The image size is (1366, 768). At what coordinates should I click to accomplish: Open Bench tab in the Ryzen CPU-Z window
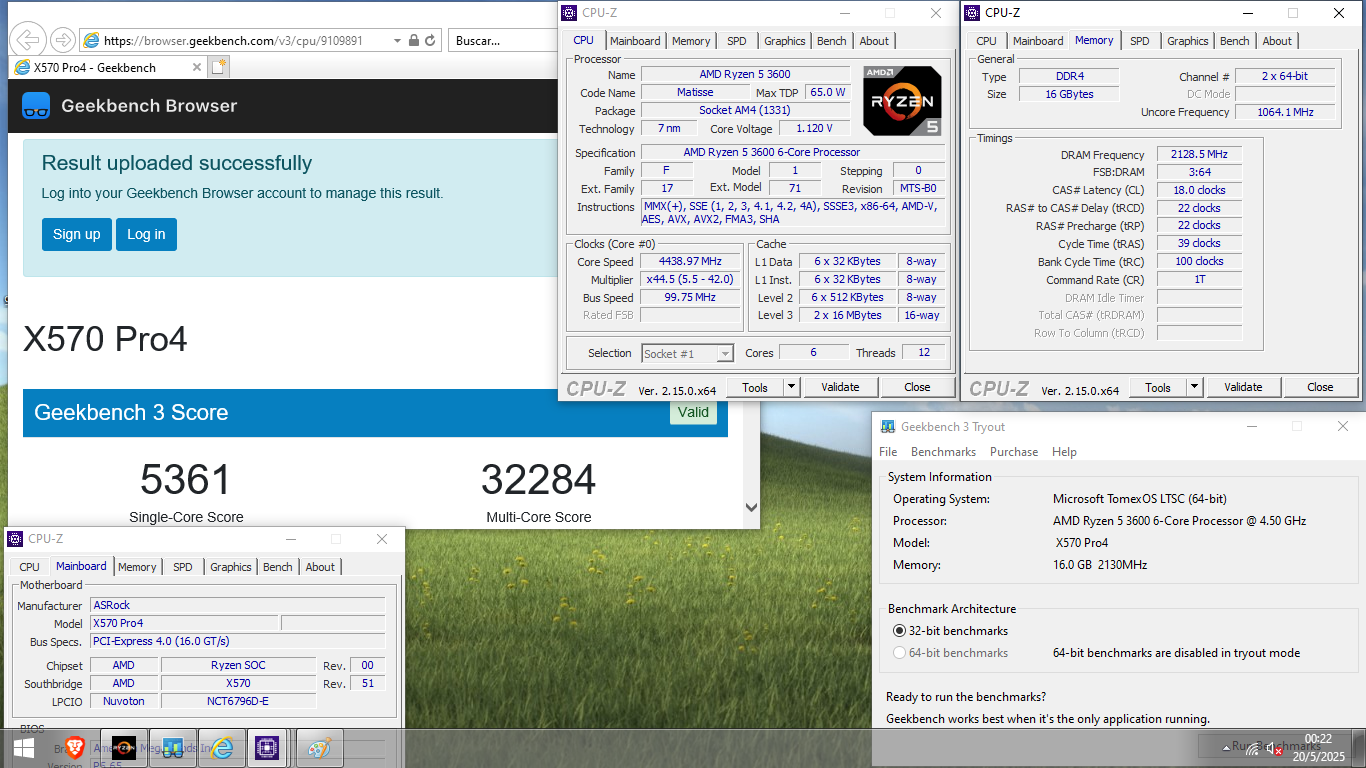tap(832, 41)
